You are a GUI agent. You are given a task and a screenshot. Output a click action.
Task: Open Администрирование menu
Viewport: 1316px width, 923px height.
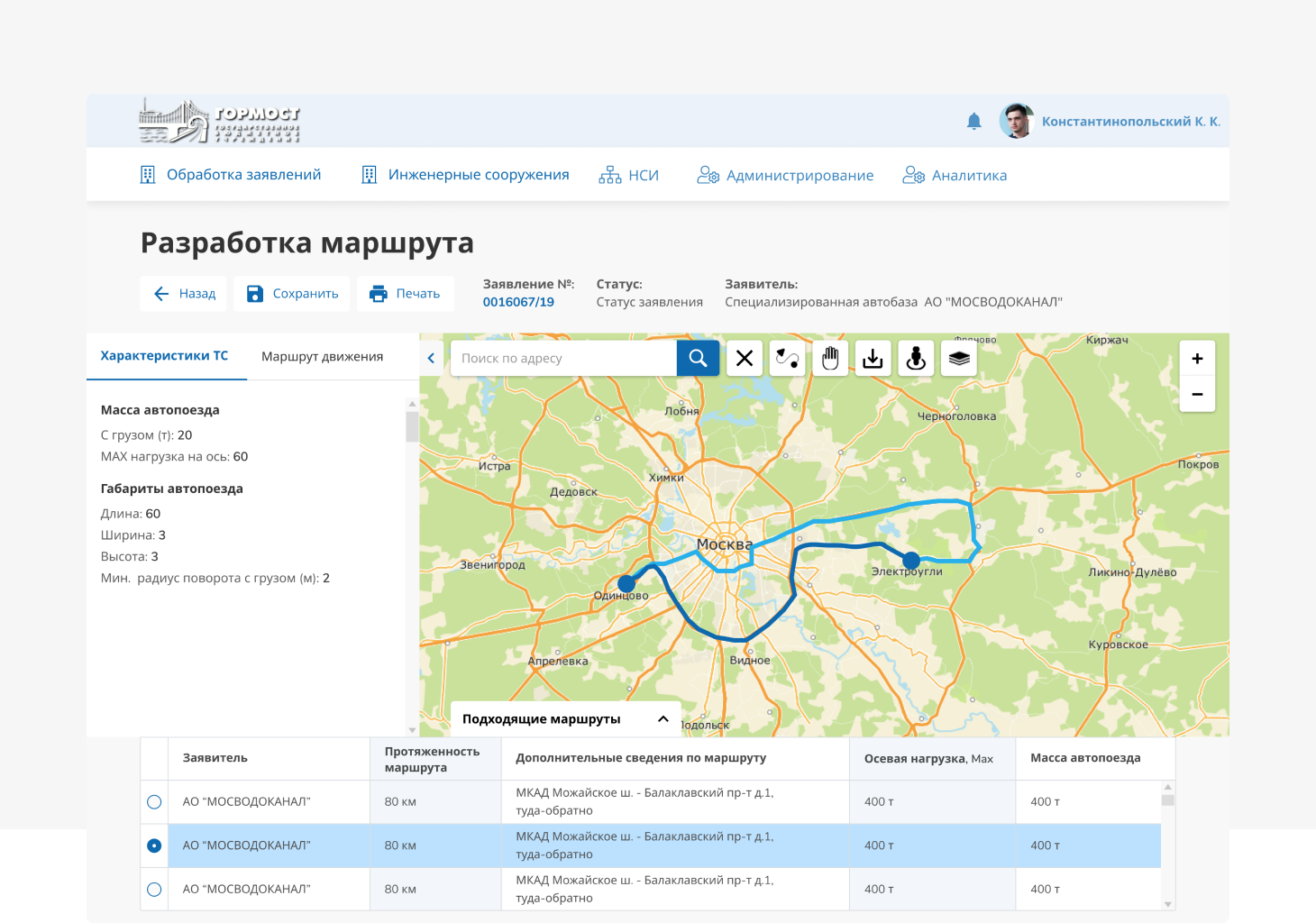click(x=785, y=175)
